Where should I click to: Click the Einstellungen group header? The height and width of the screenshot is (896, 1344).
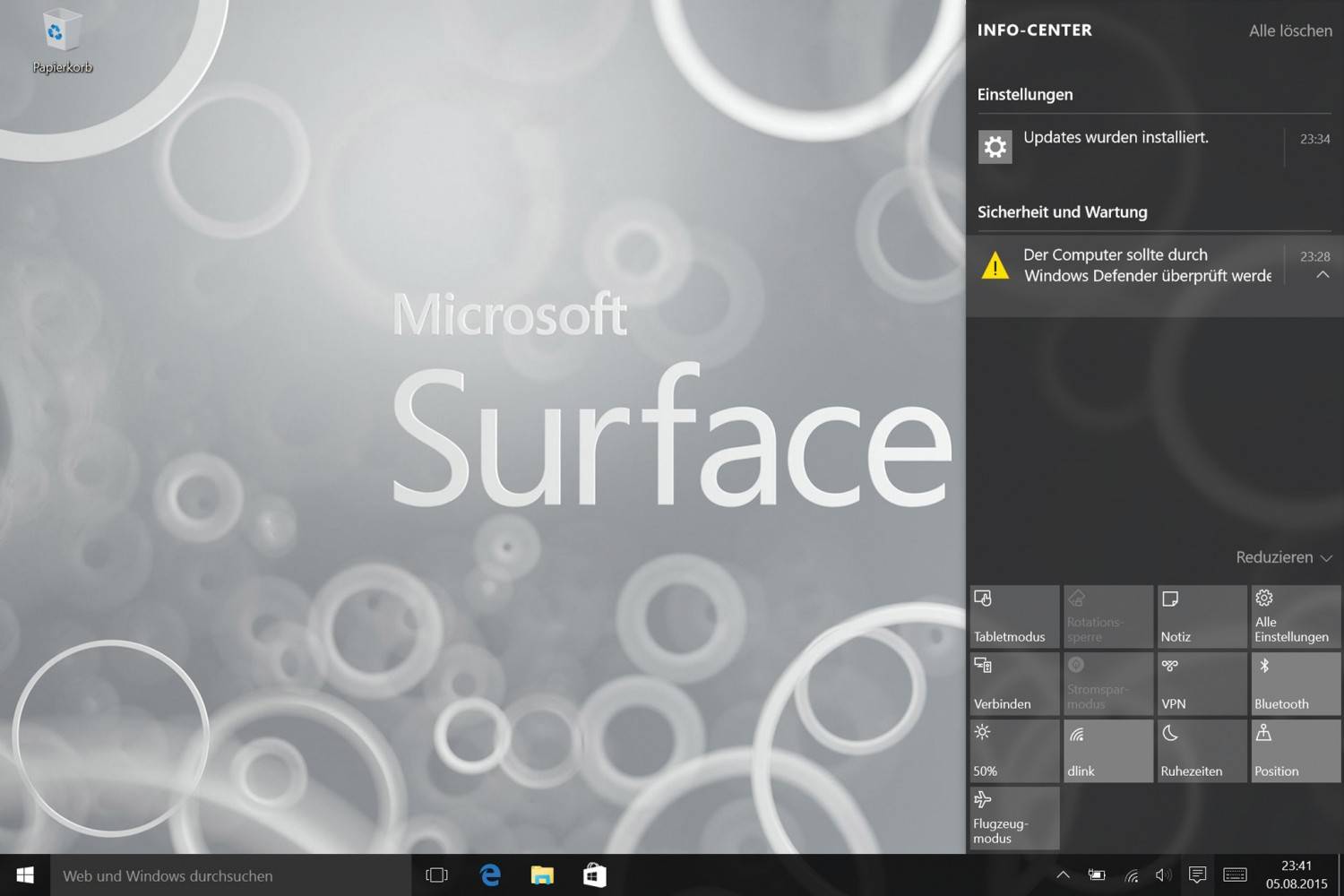coord(1025,94)
